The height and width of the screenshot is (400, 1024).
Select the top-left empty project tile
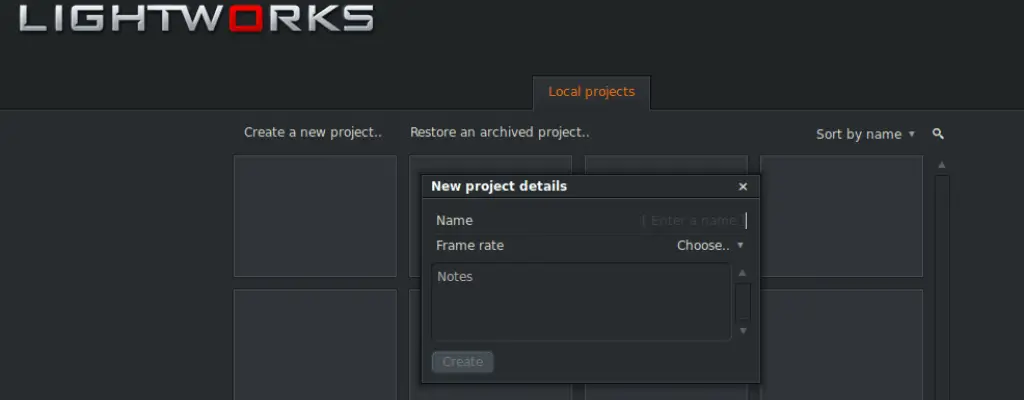click(x=315, y=216)
